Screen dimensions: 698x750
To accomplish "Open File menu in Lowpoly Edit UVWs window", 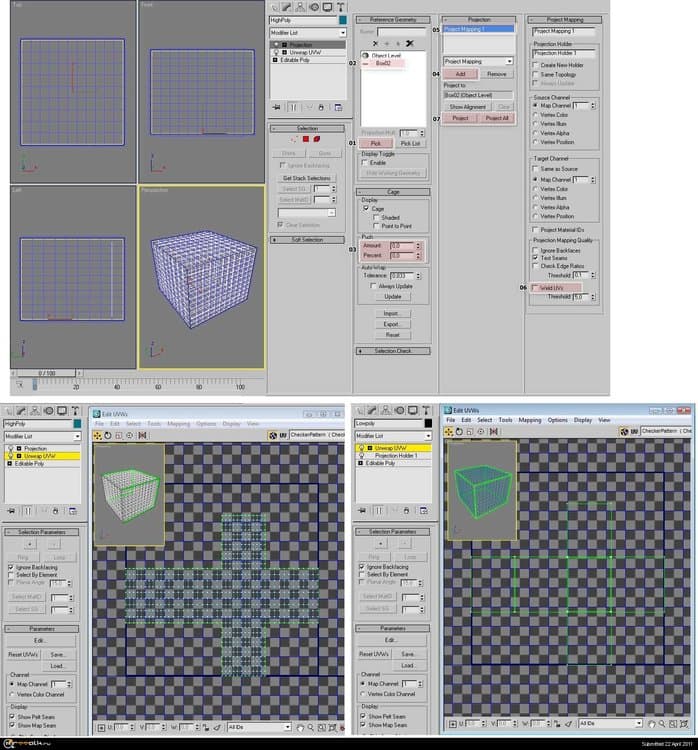I will point(451,420).
